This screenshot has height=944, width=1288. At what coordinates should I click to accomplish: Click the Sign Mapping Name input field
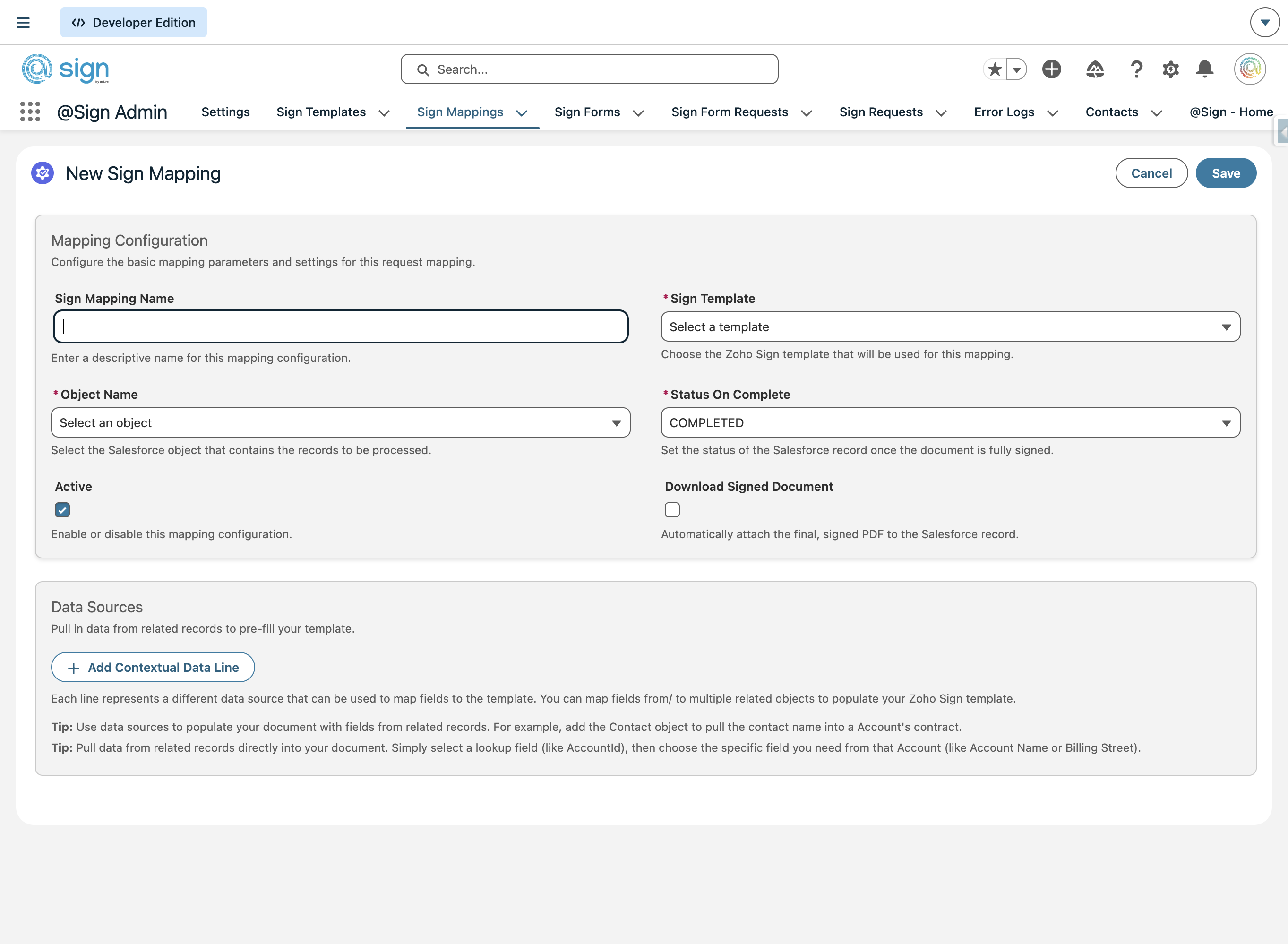click(341, 327)
